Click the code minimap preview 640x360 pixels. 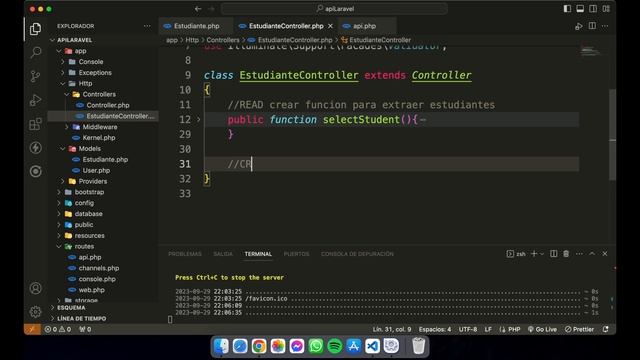coord(590,52)
